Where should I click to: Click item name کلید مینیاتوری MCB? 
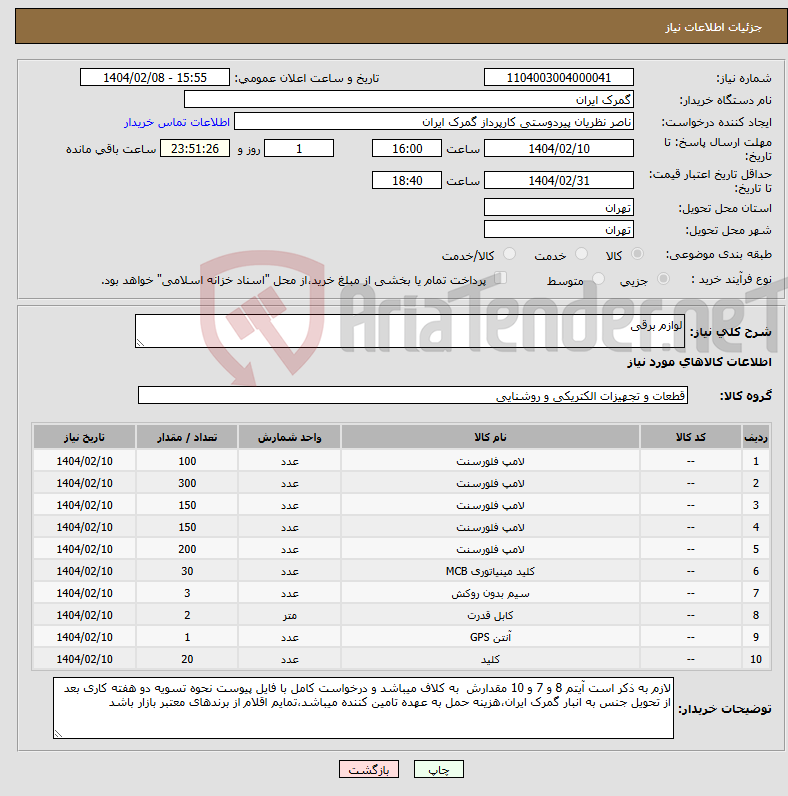coord(490,572)
